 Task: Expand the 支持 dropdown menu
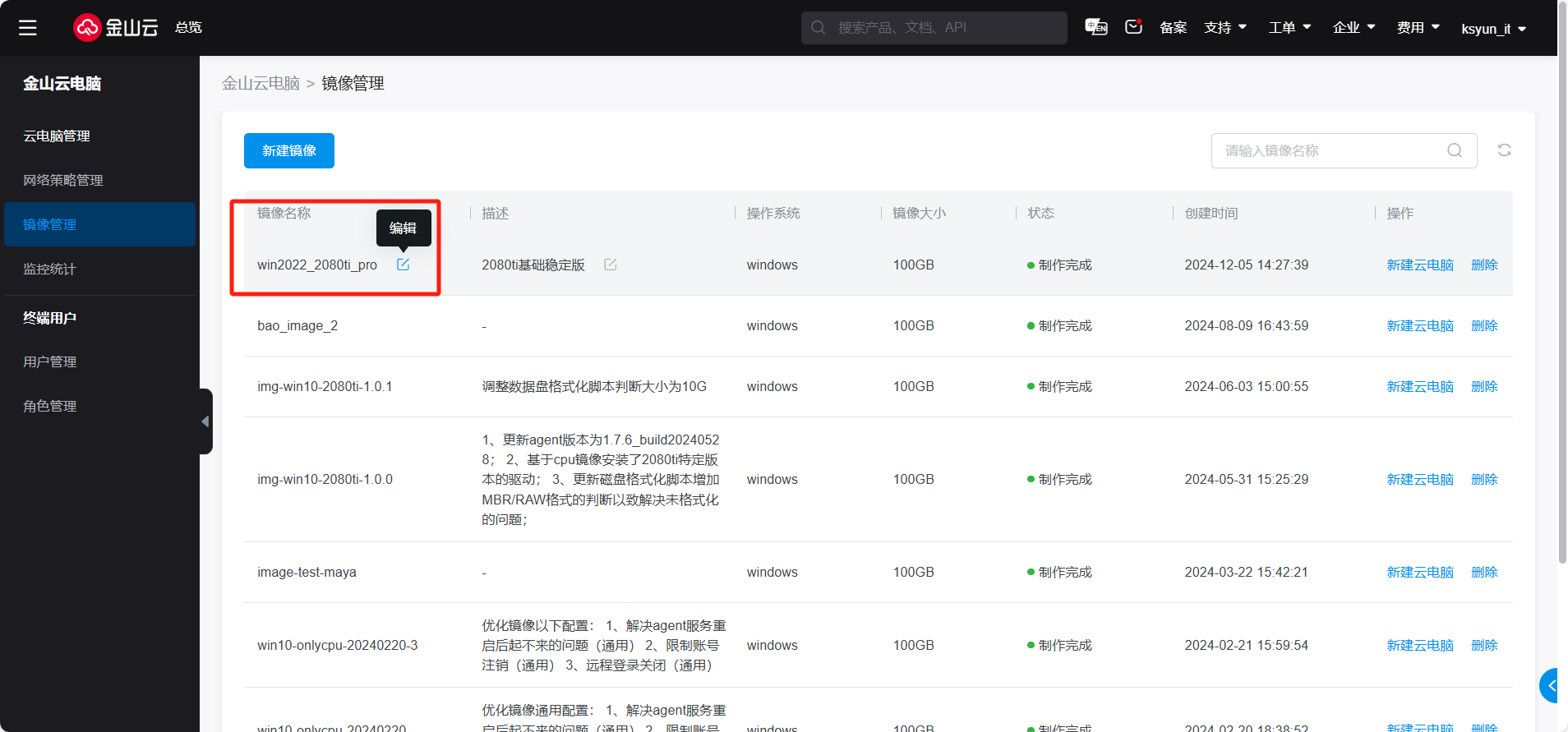[x=1224, y=28]
